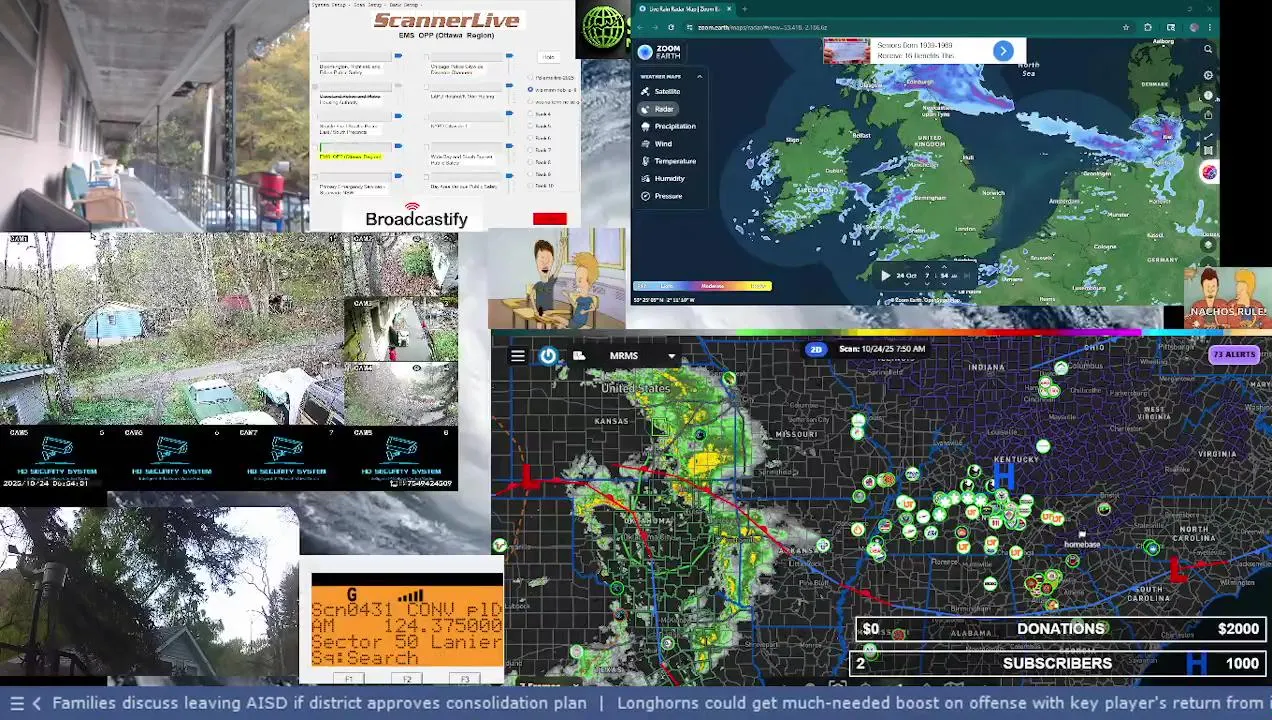Open the hamburger menu in the radar app
The image size is (1272, 720).
[518, 355]
